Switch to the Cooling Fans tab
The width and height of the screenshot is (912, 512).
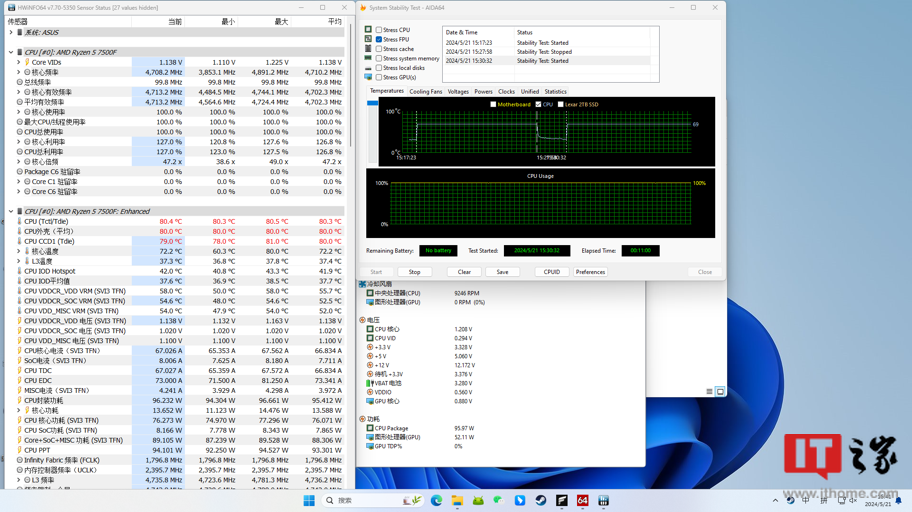pyautogui.click(x=425, y=92)
